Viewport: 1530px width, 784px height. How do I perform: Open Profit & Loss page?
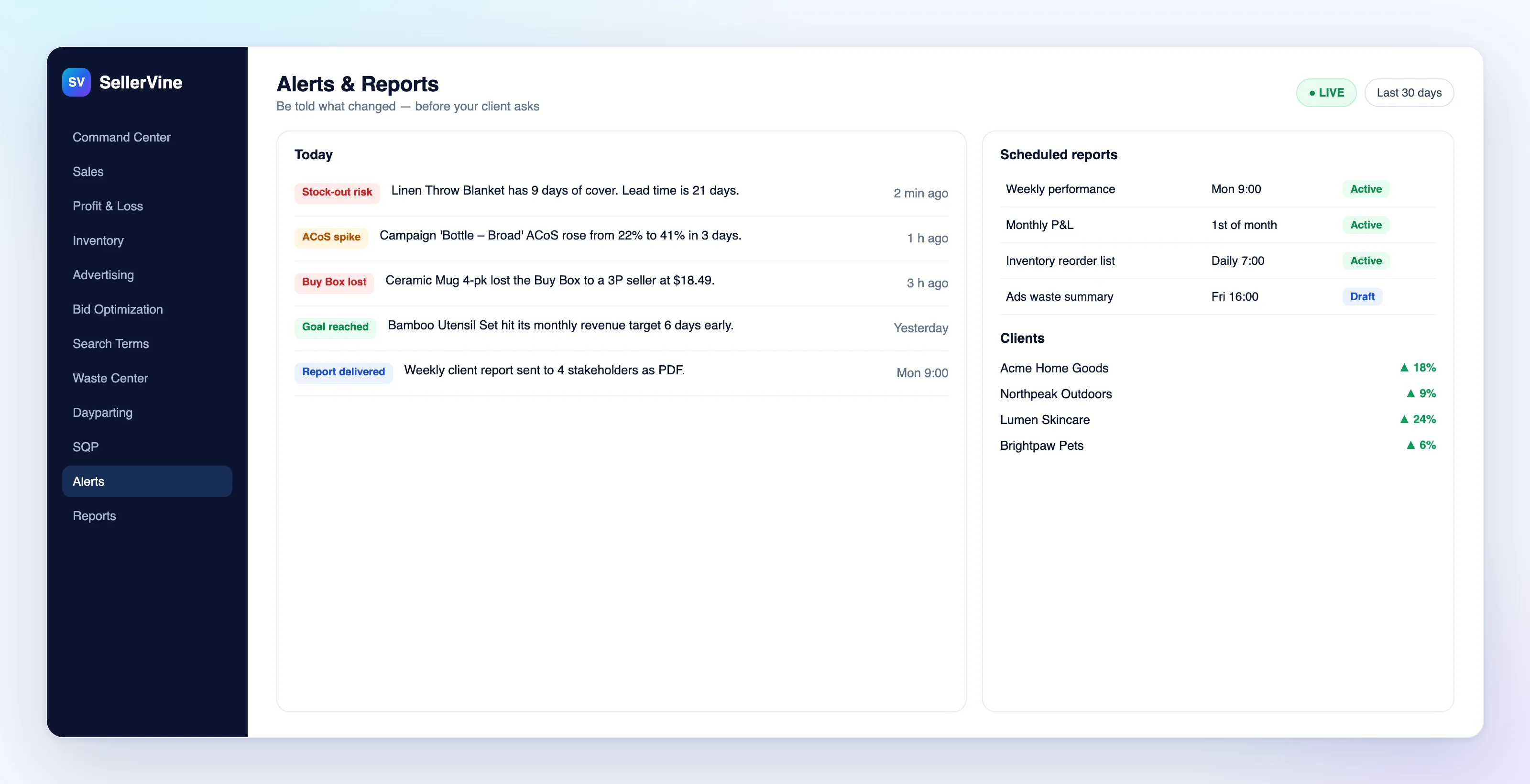[x=147, y=206]
